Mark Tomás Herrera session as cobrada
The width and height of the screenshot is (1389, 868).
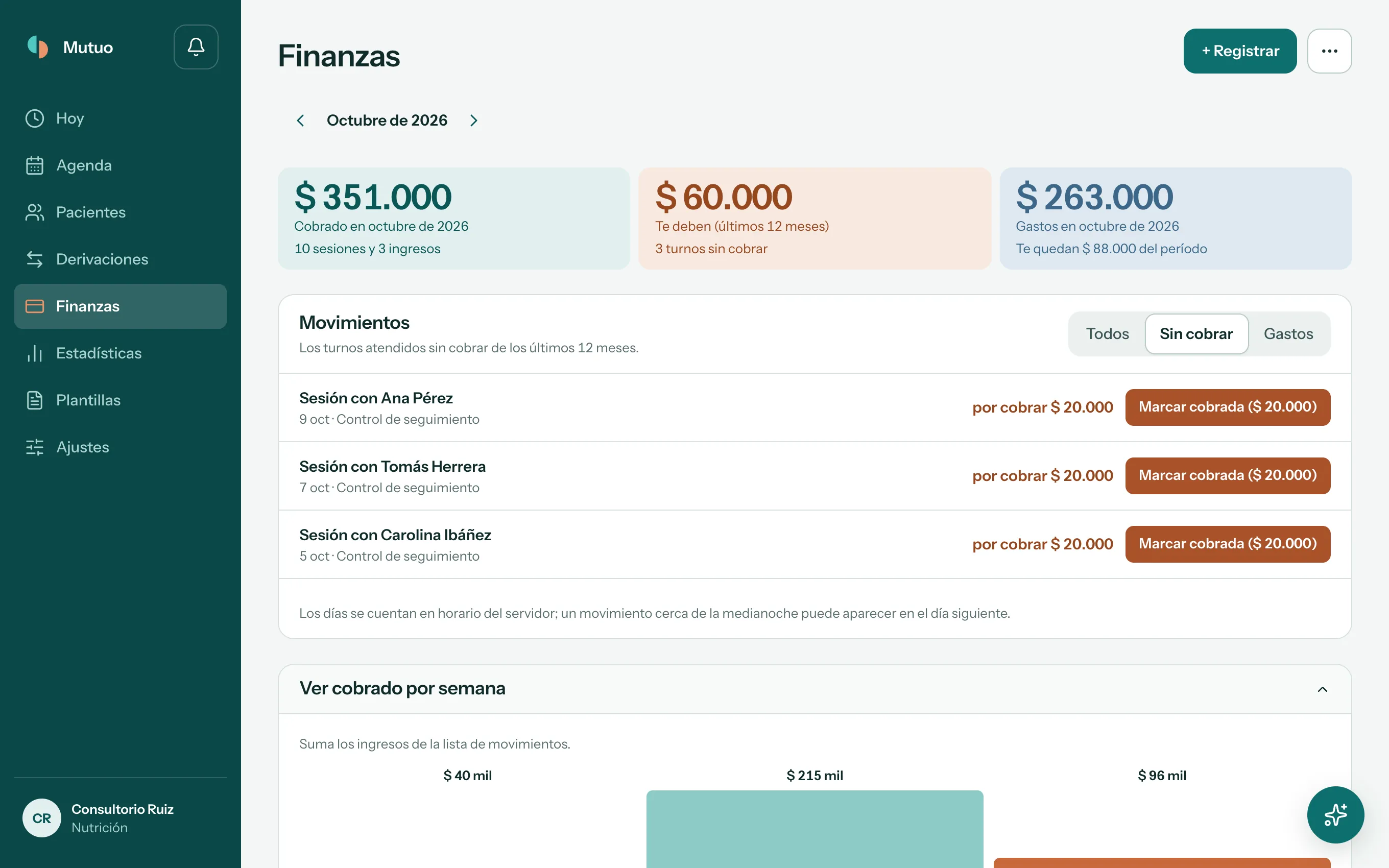pyautogui.click(x=1228, y=475)
